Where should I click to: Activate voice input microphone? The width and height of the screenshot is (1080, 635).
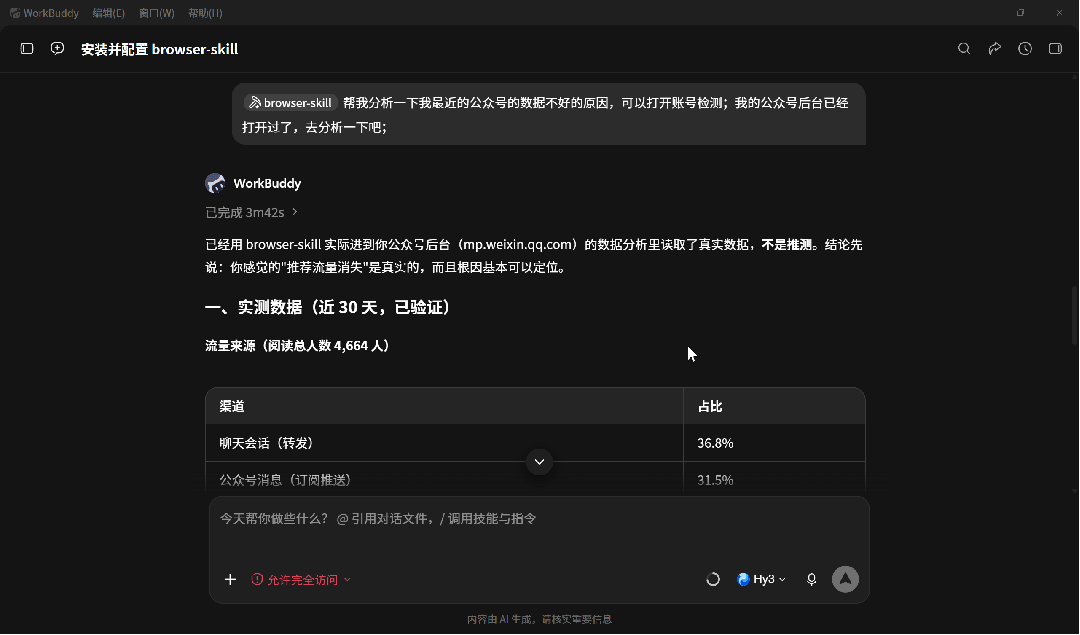pos(811,579)
